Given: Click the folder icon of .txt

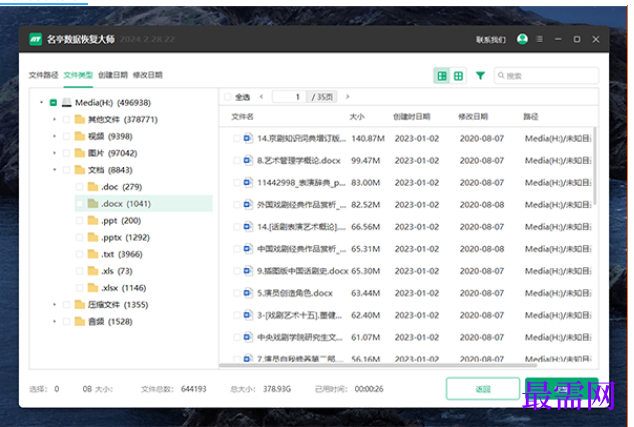Looking at the screenshot, I should pyautogui.click(x=93, y=254).
